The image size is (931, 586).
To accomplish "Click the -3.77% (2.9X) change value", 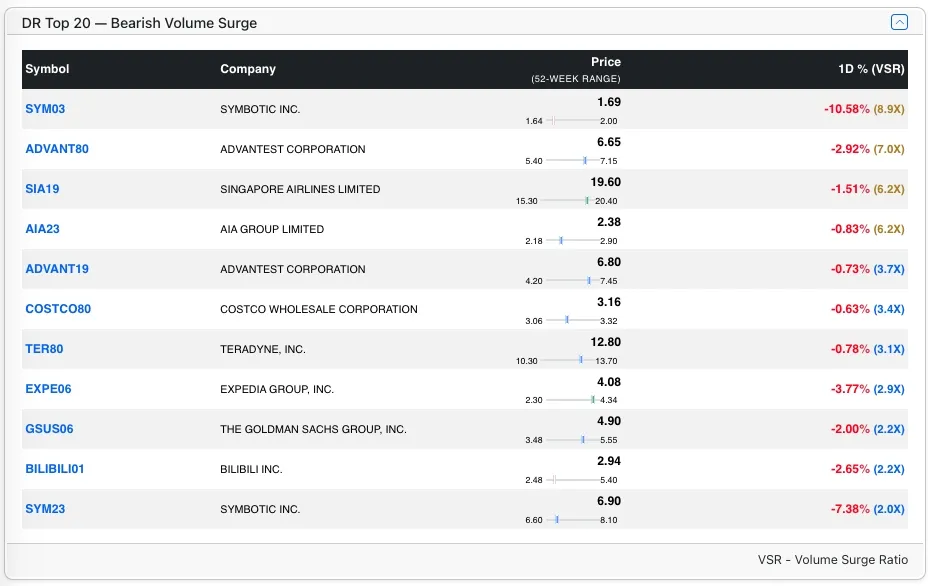I will (x=867, y=389).
